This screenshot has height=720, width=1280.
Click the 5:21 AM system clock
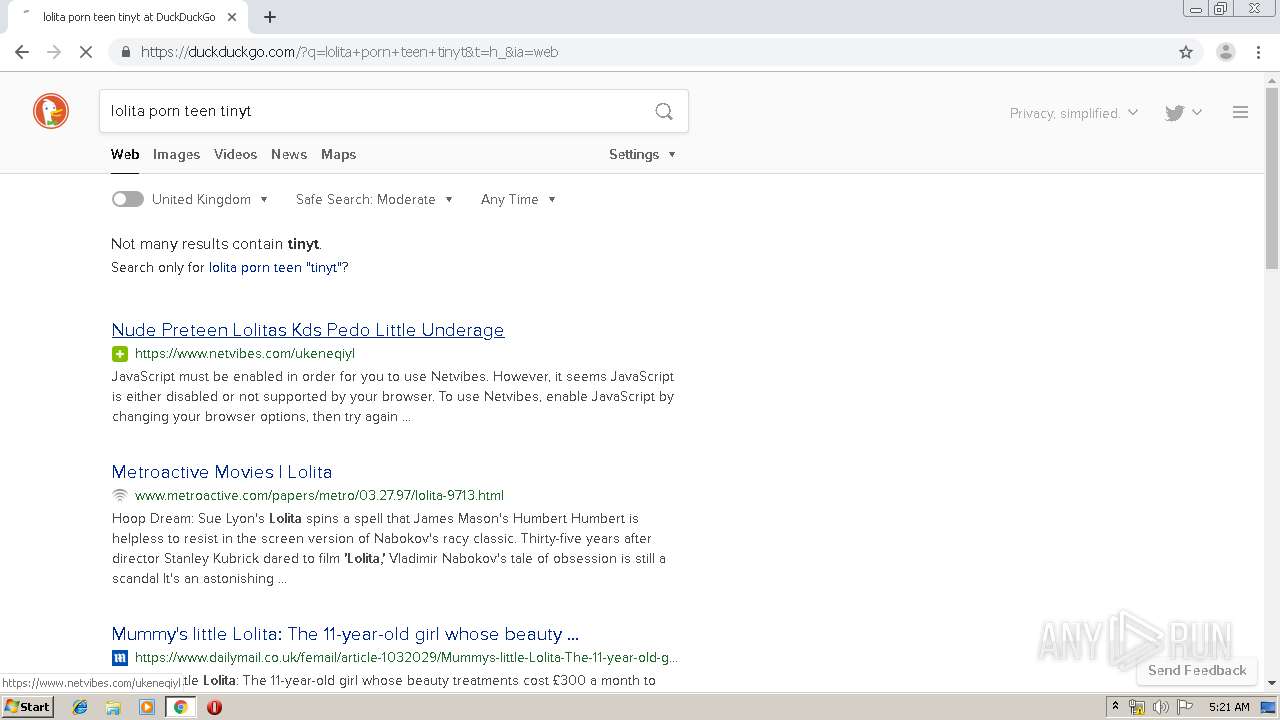click(1229, 707)
